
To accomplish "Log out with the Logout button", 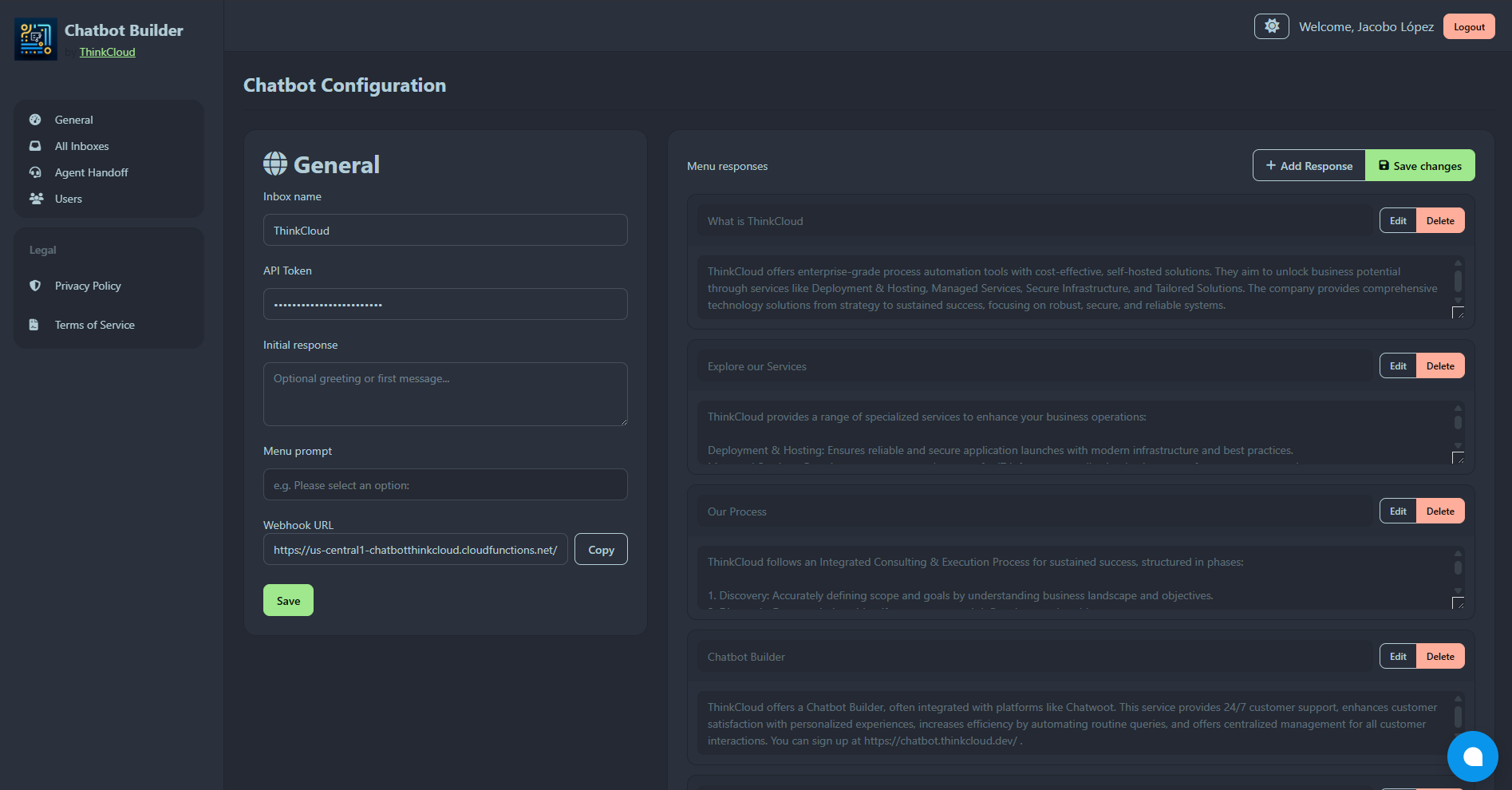I will coord(1469,26).
